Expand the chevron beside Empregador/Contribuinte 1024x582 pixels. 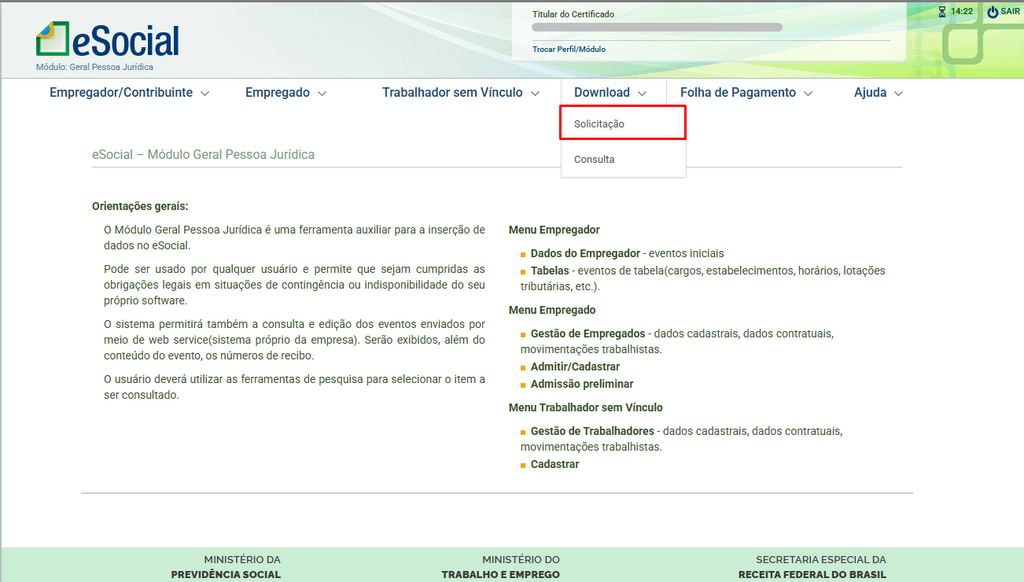pos(205,93)
